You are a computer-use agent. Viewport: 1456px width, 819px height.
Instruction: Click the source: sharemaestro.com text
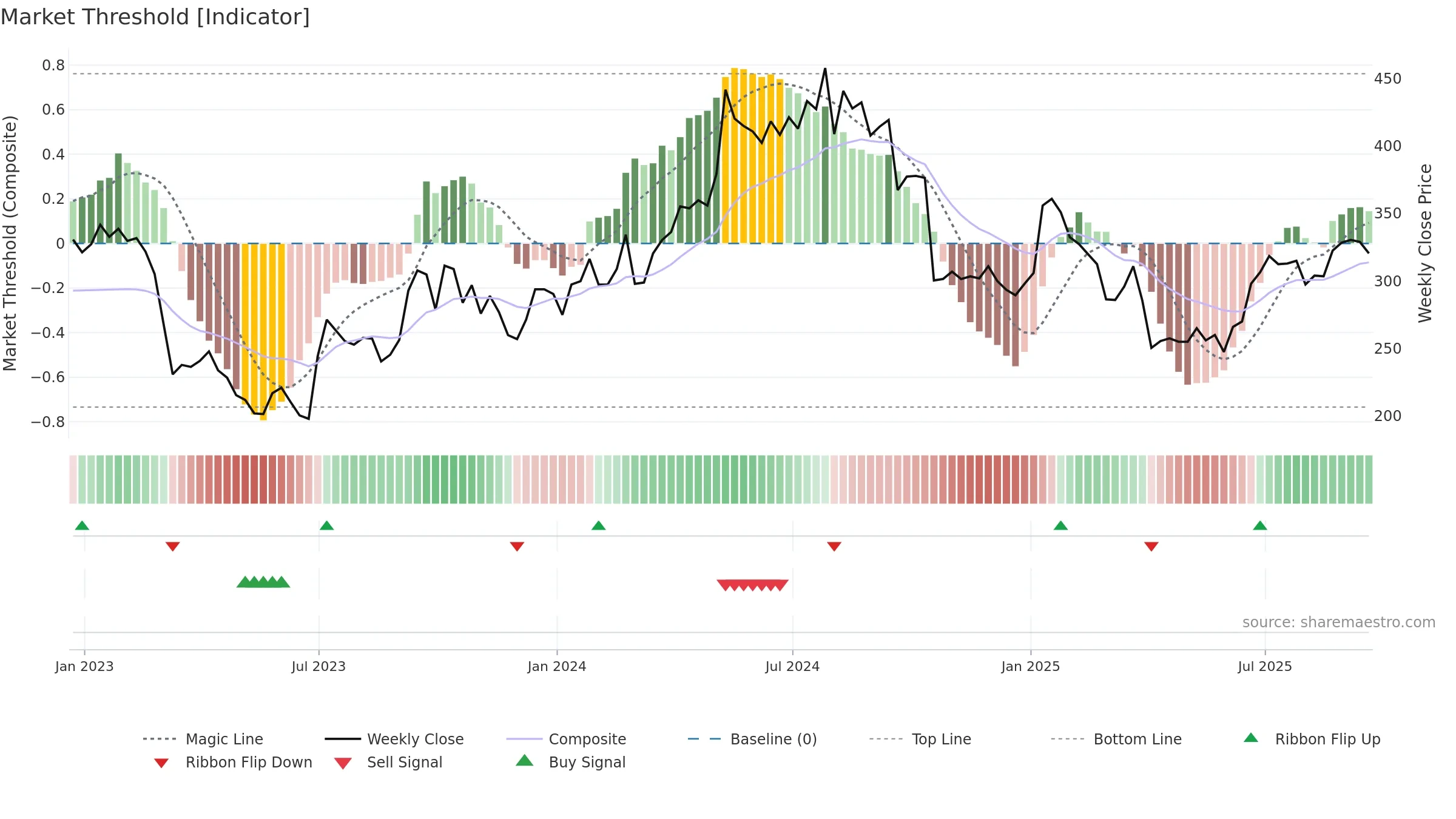pyautogui.click(x=1339, y=622)
